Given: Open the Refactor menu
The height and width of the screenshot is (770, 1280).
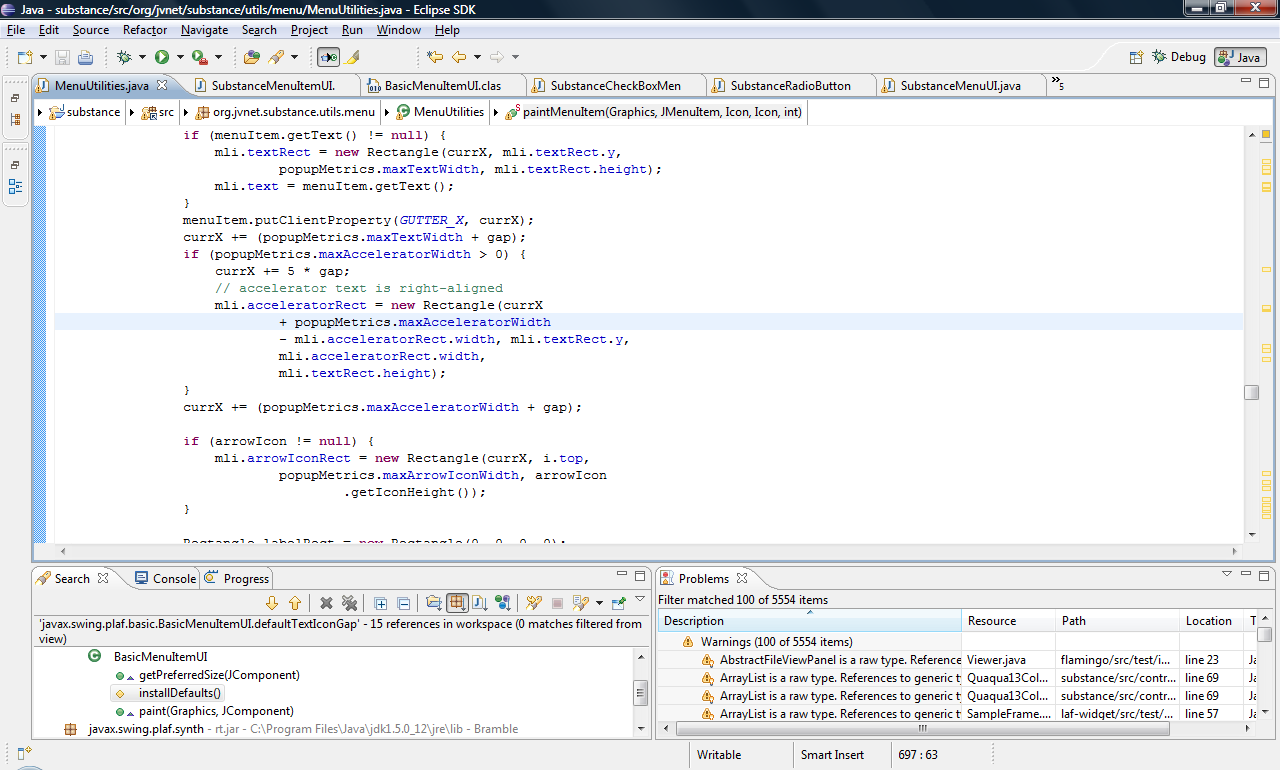Looking at the screenshot, I should [x=144, y=30].
